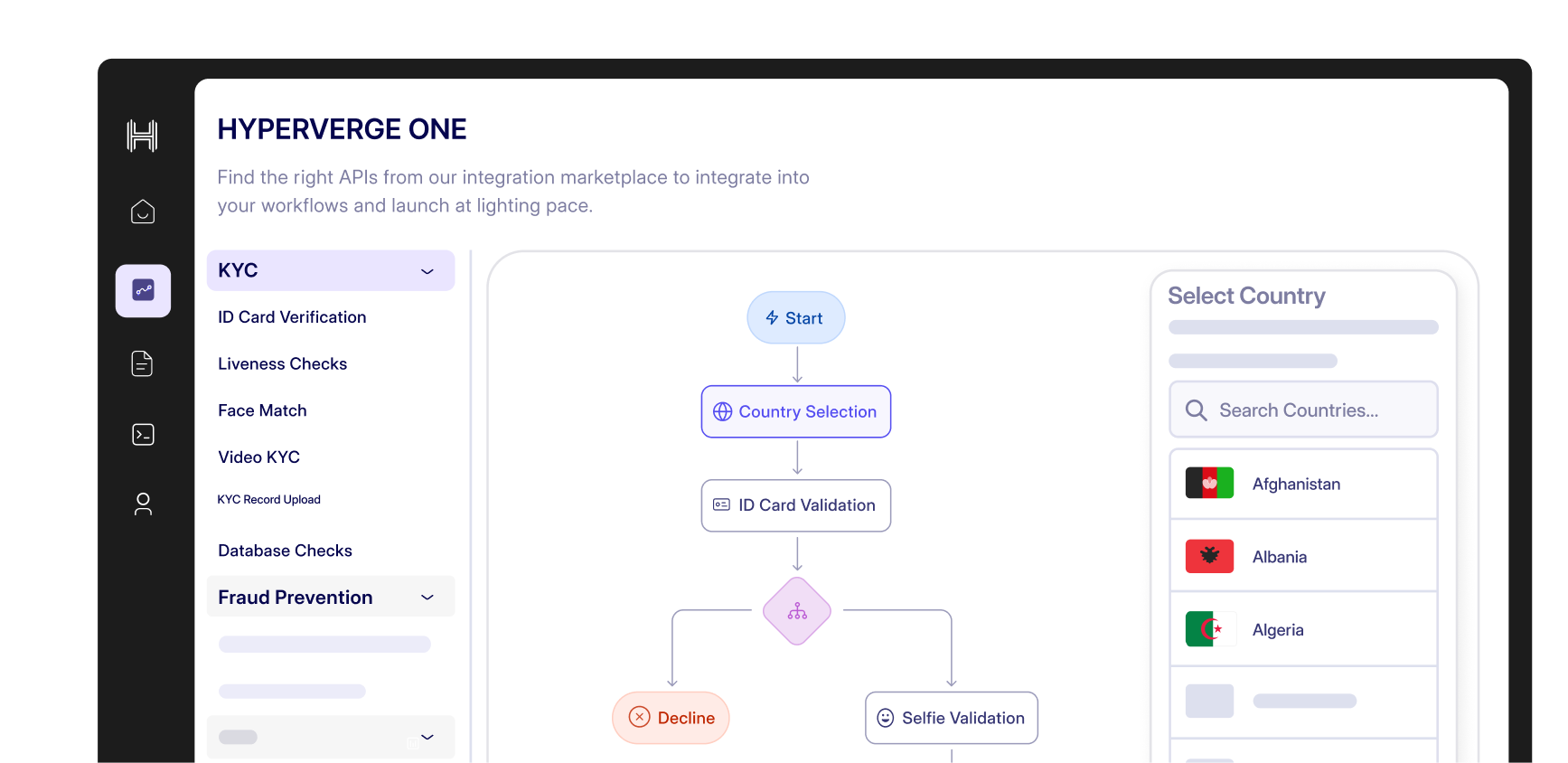Click the Afghanistan flag icon
This screenshot has height=763, width=1568.
(x=1209, y=484)
